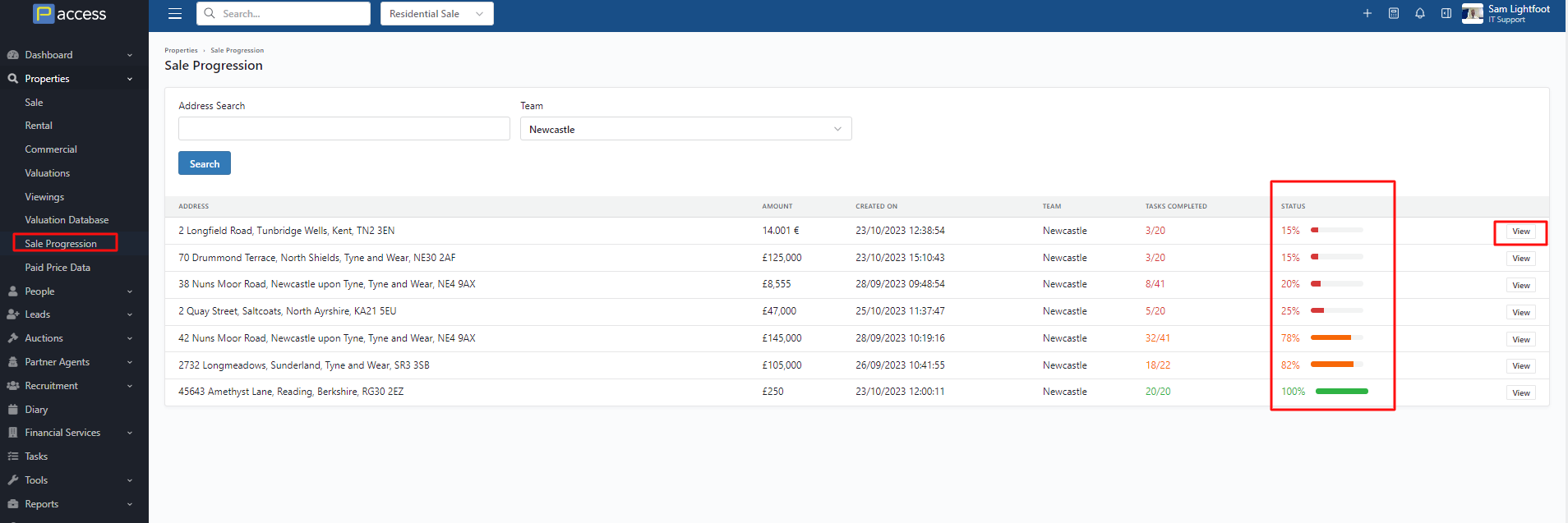1568x523 pixels.
Task: Sort by Address column header
Action: click(194, 206)
